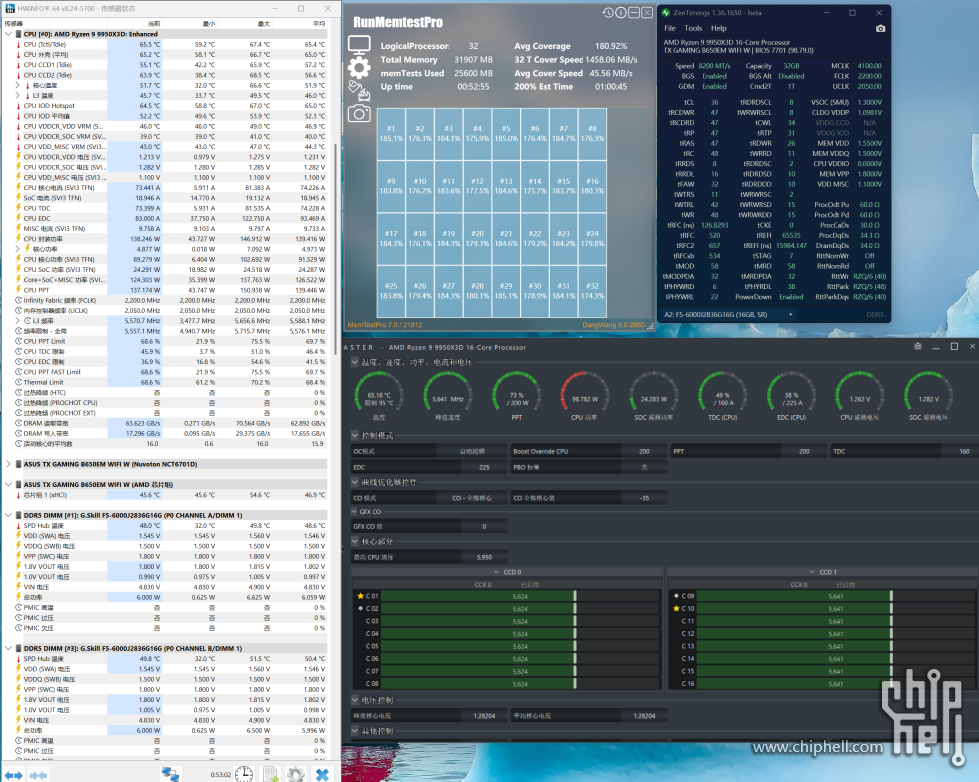Click the OC模式 value field in ASTER

point(471,451)
